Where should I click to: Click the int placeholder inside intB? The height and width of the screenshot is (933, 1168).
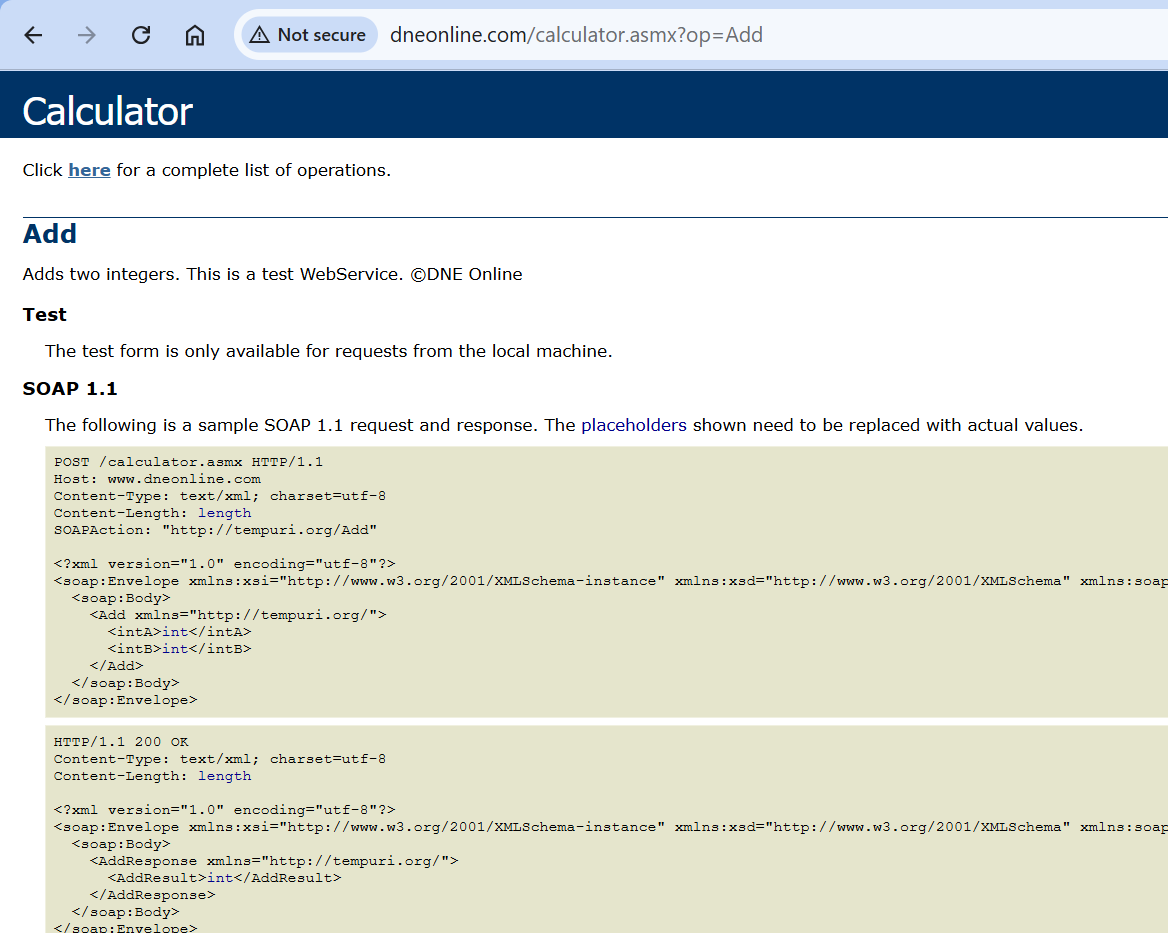click(x=175, y=649)
